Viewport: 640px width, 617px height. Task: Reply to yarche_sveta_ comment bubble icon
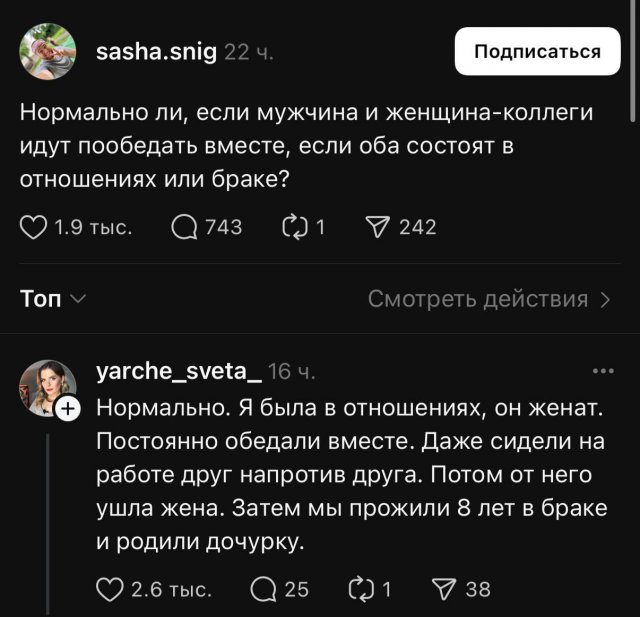tap(264, 589)
